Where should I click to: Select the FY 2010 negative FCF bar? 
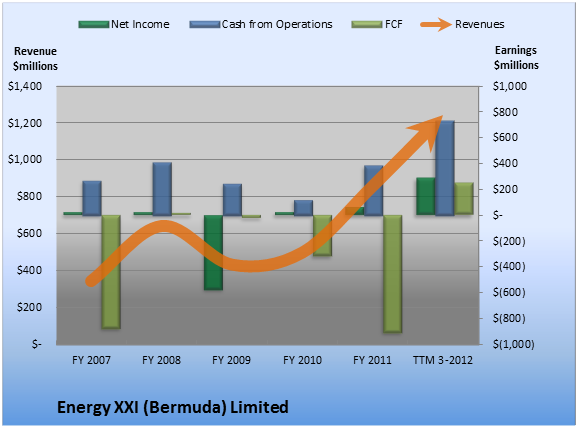[x=323, y=236]
